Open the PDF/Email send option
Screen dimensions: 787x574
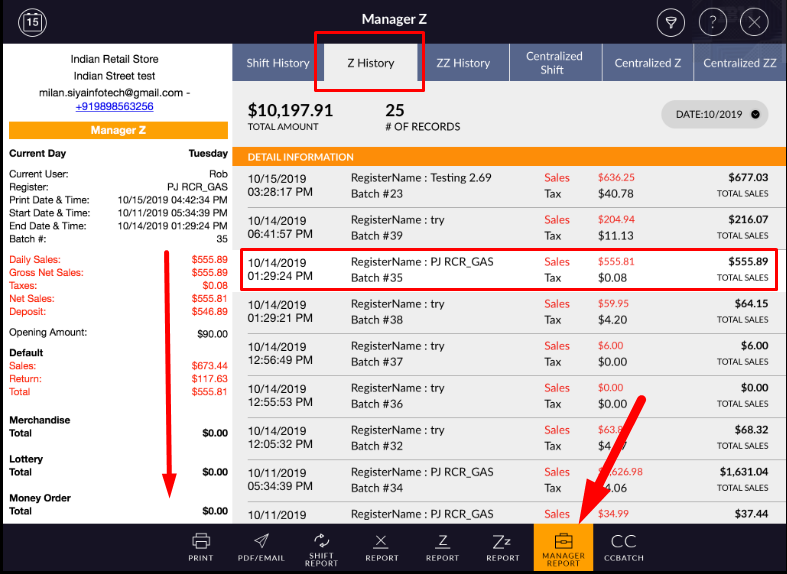pyautogui.click(x=260, y=547)
